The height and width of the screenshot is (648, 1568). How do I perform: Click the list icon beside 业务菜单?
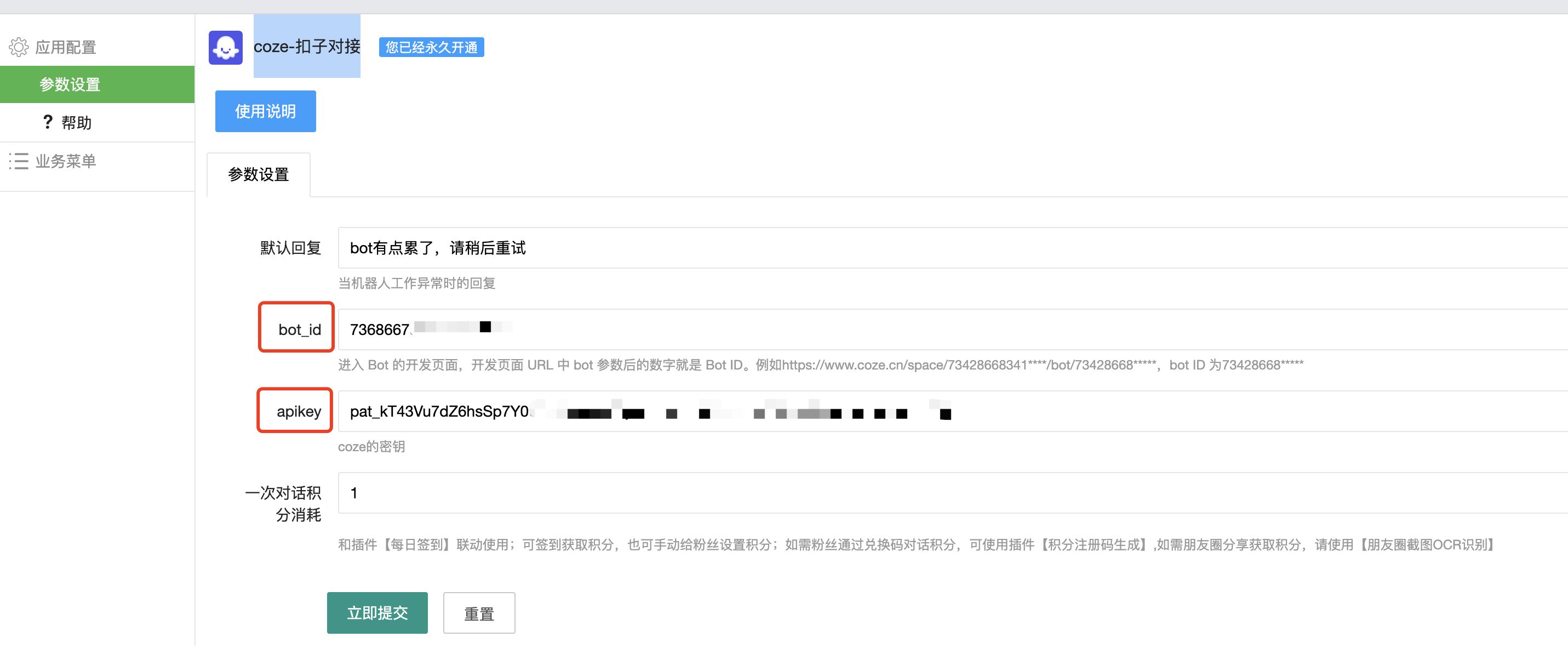pos(18,161)
